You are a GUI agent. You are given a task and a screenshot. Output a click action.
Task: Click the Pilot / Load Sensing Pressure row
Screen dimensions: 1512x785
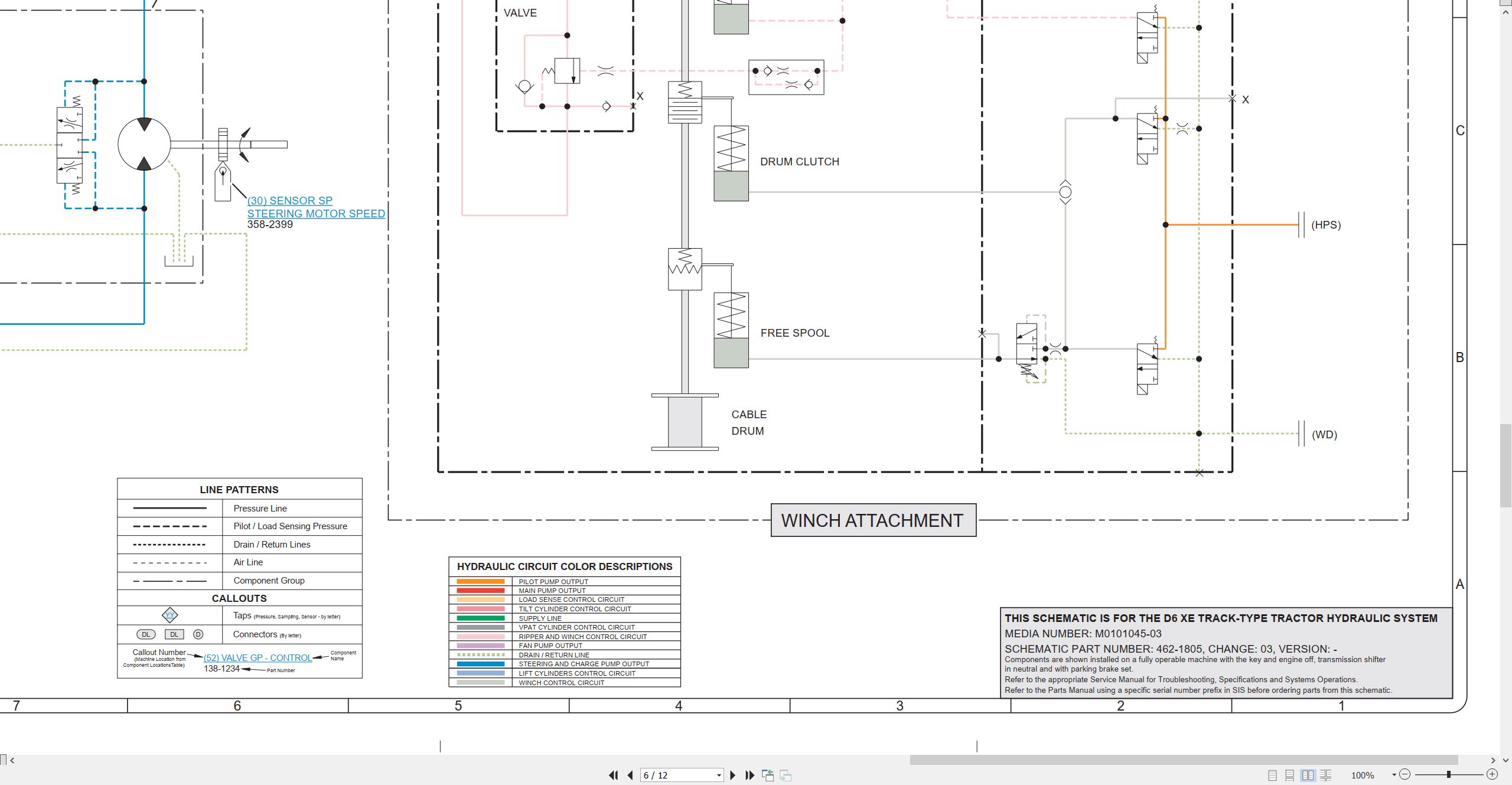pos(240,526)
